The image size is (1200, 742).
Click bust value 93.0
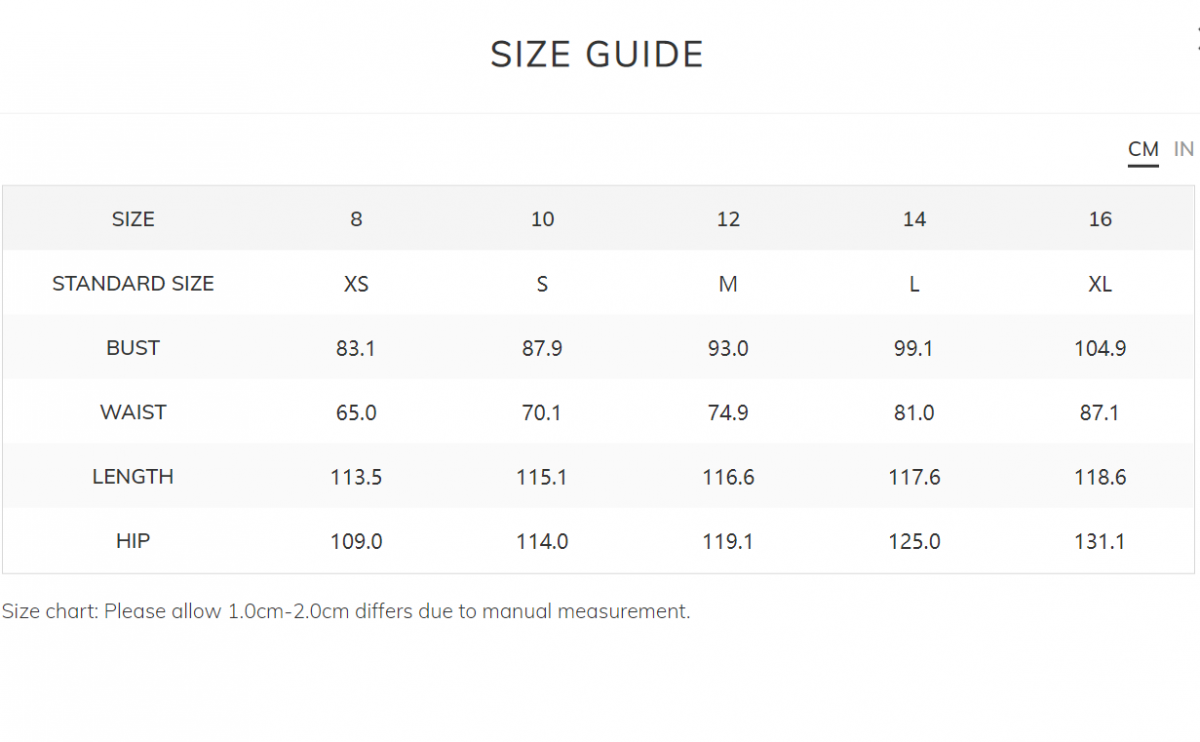coord(728,349)
